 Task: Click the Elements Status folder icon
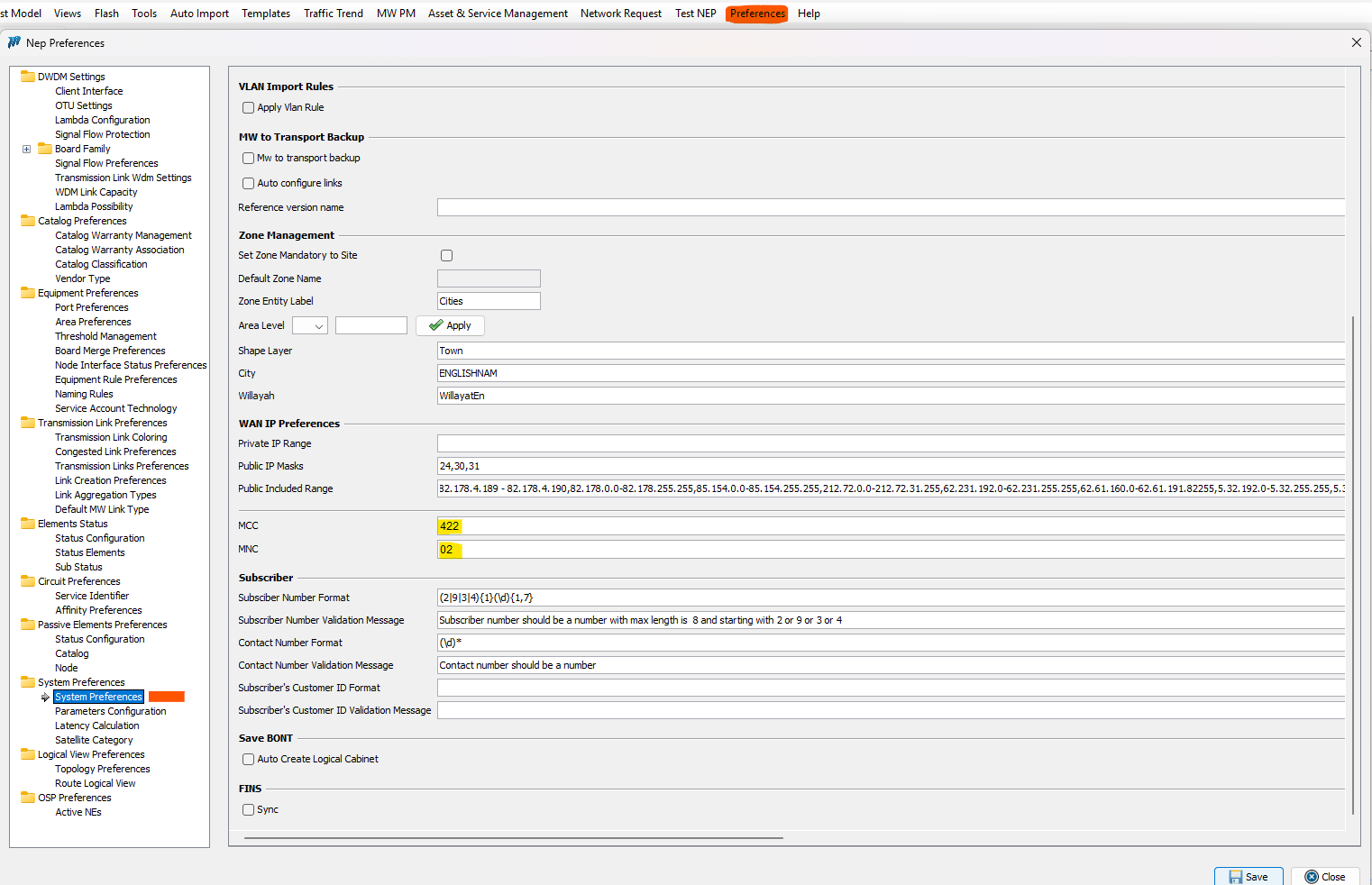tap(28, 524)
